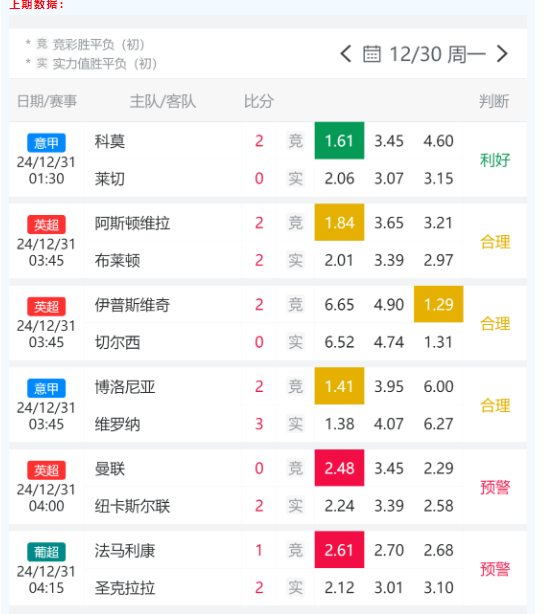This screenshot has width=547, height=614.
Task: Open team 纽卡斯尔联 details
Action: (132, 506)
